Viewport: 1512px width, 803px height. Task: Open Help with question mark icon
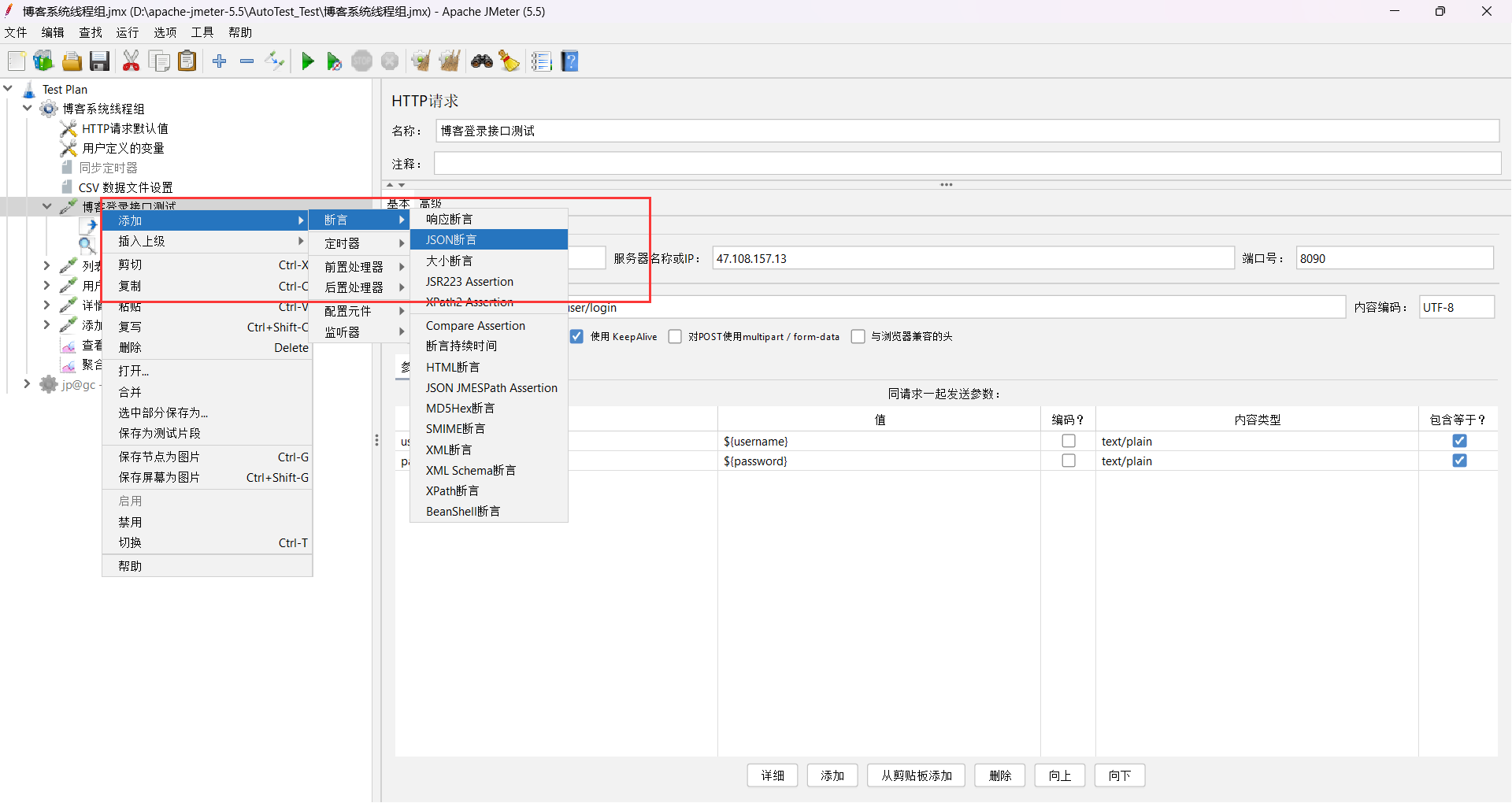pos(570,61)
